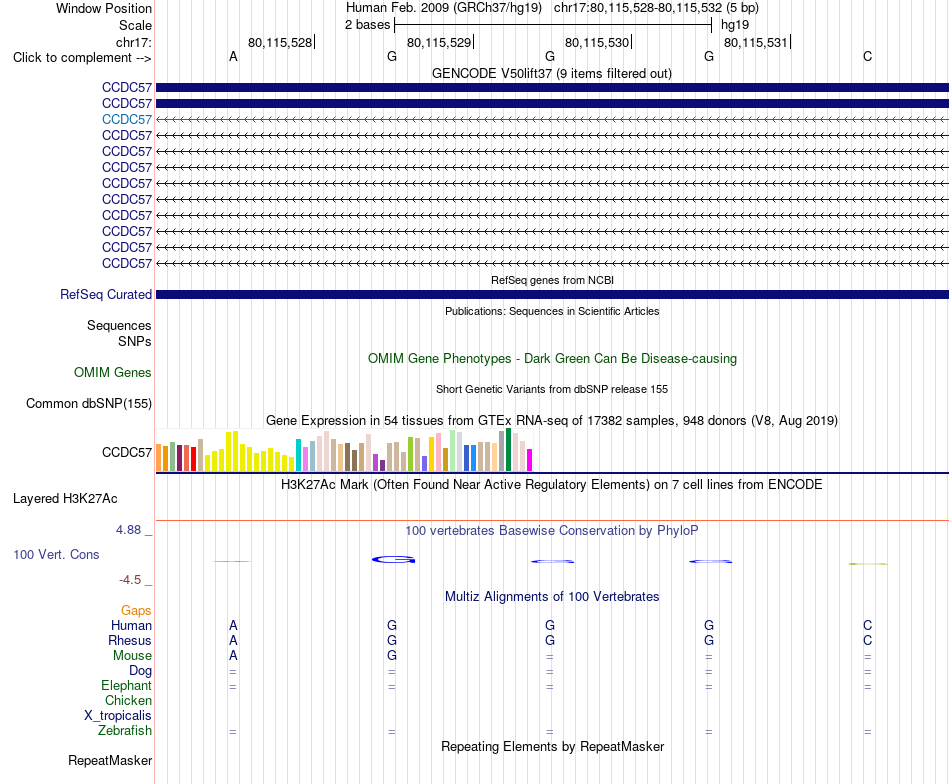Click the light-blue CCDC57 transcript label

[x=127, y=119]
